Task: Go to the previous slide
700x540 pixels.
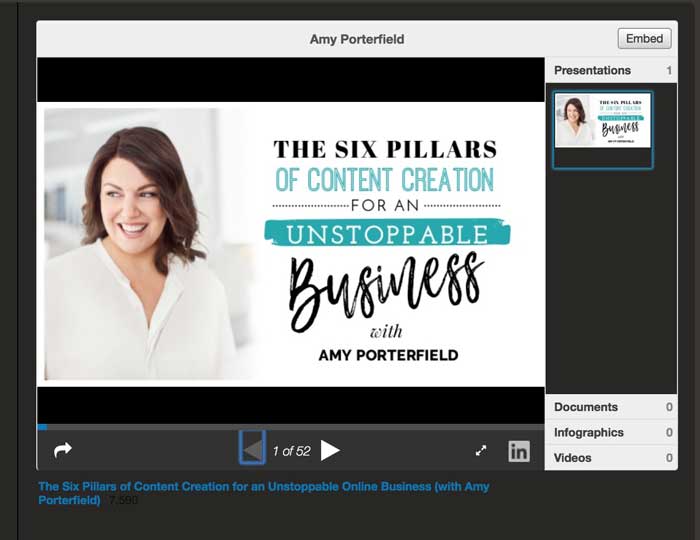Action: pos(253,448)
